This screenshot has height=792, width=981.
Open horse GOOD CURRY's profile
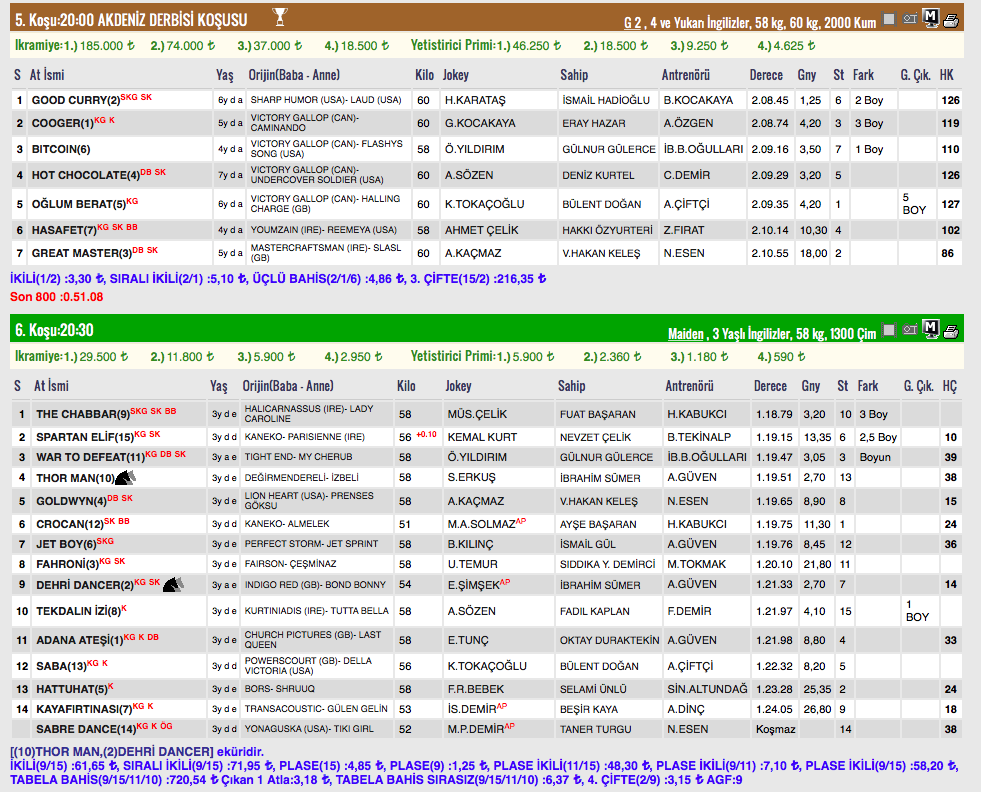[x=69, y=100]
